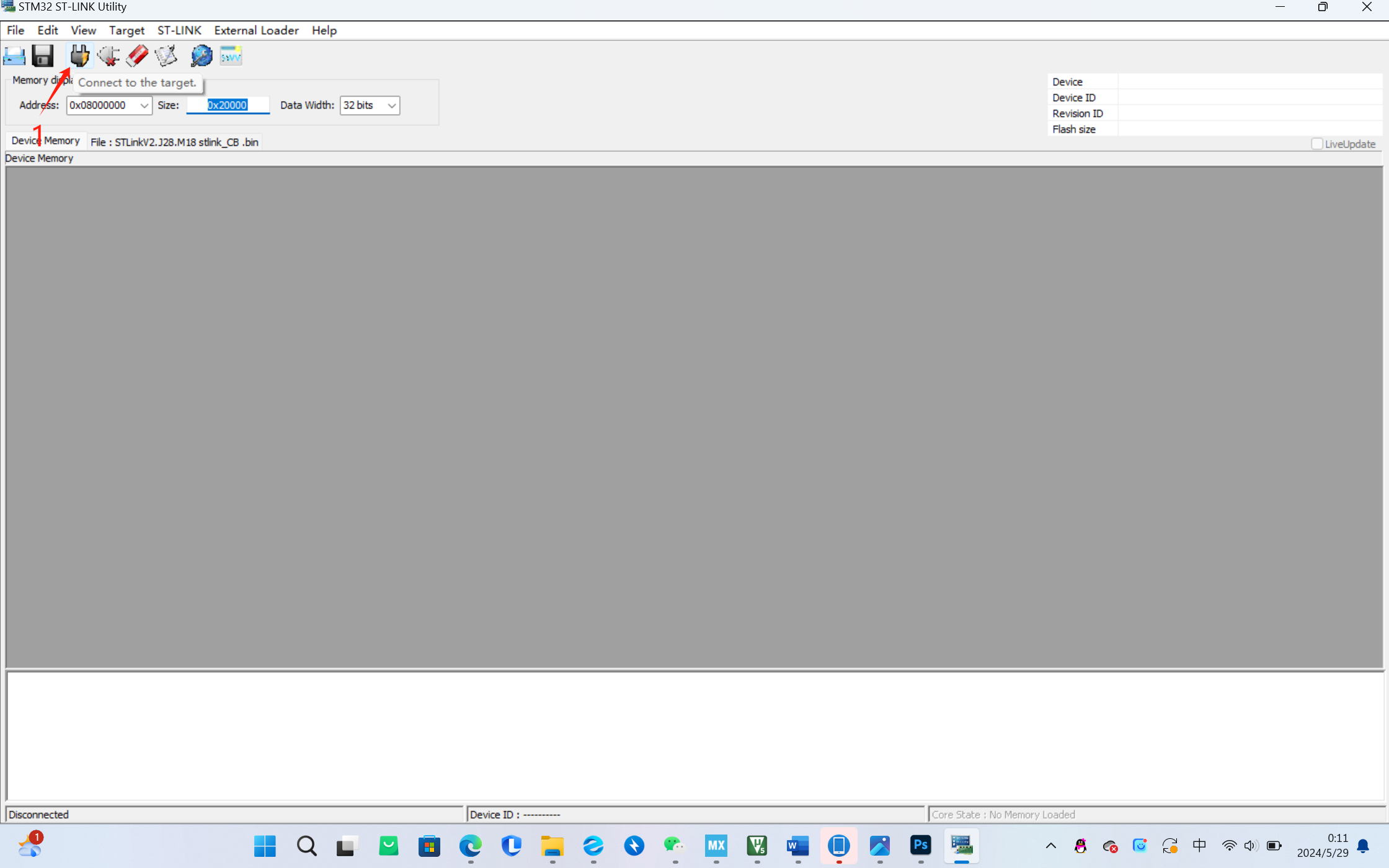The height and width of the screenshot is (868, 1389).
Task: Toggle the Chinese input method indicator
Action: (x=1199, y=846)
